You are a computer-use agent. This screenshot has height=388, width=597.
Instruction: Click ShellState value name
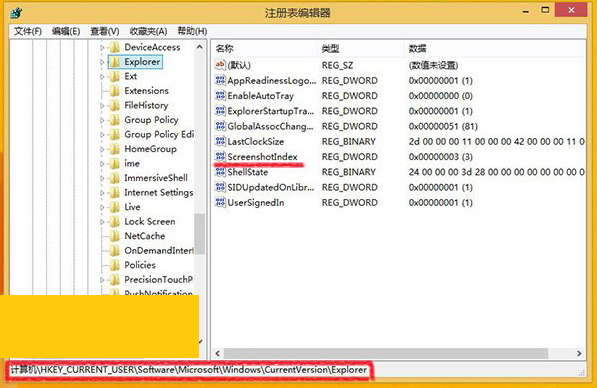tap(247, 172)
